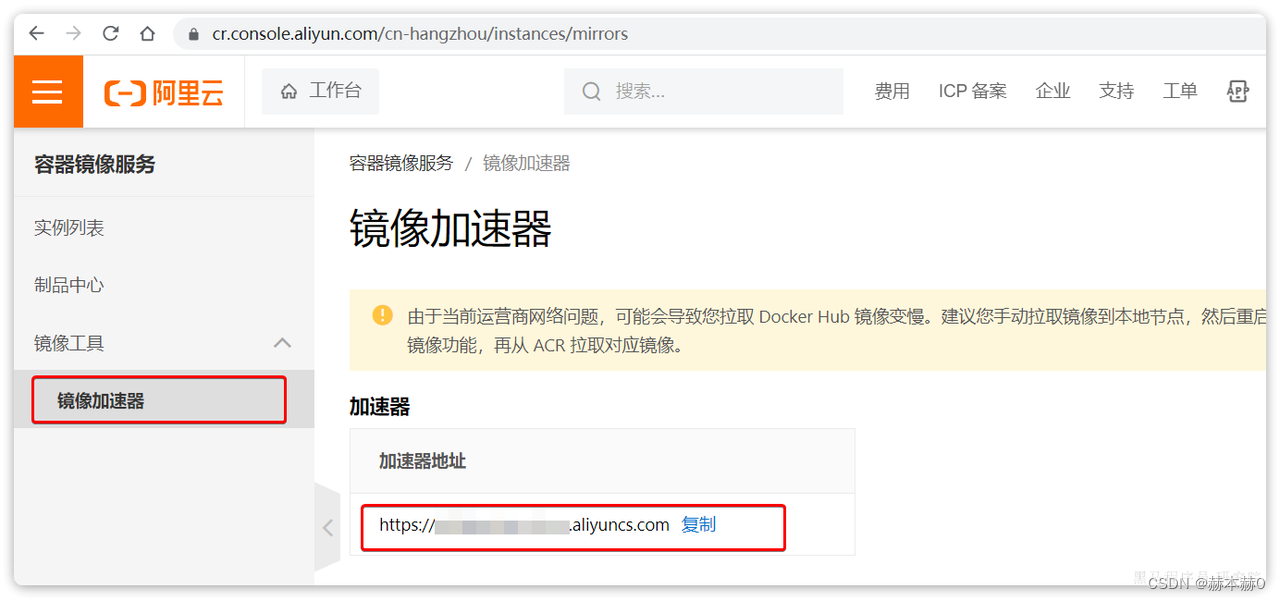Collapse the 镜像工具 section chevron
1280x601 pixels.
(x=283, y=343)
